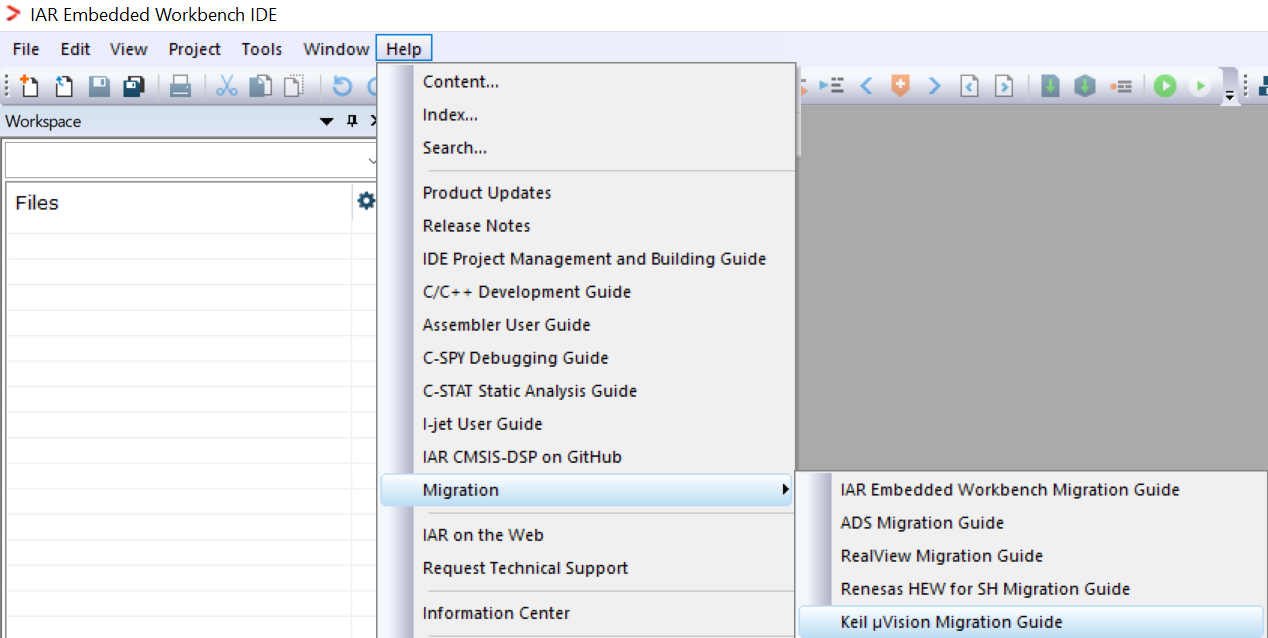Screen dimensions: 1268x638
Task: Toggle pin on the Workspace panel
Action: click(351, 121)
